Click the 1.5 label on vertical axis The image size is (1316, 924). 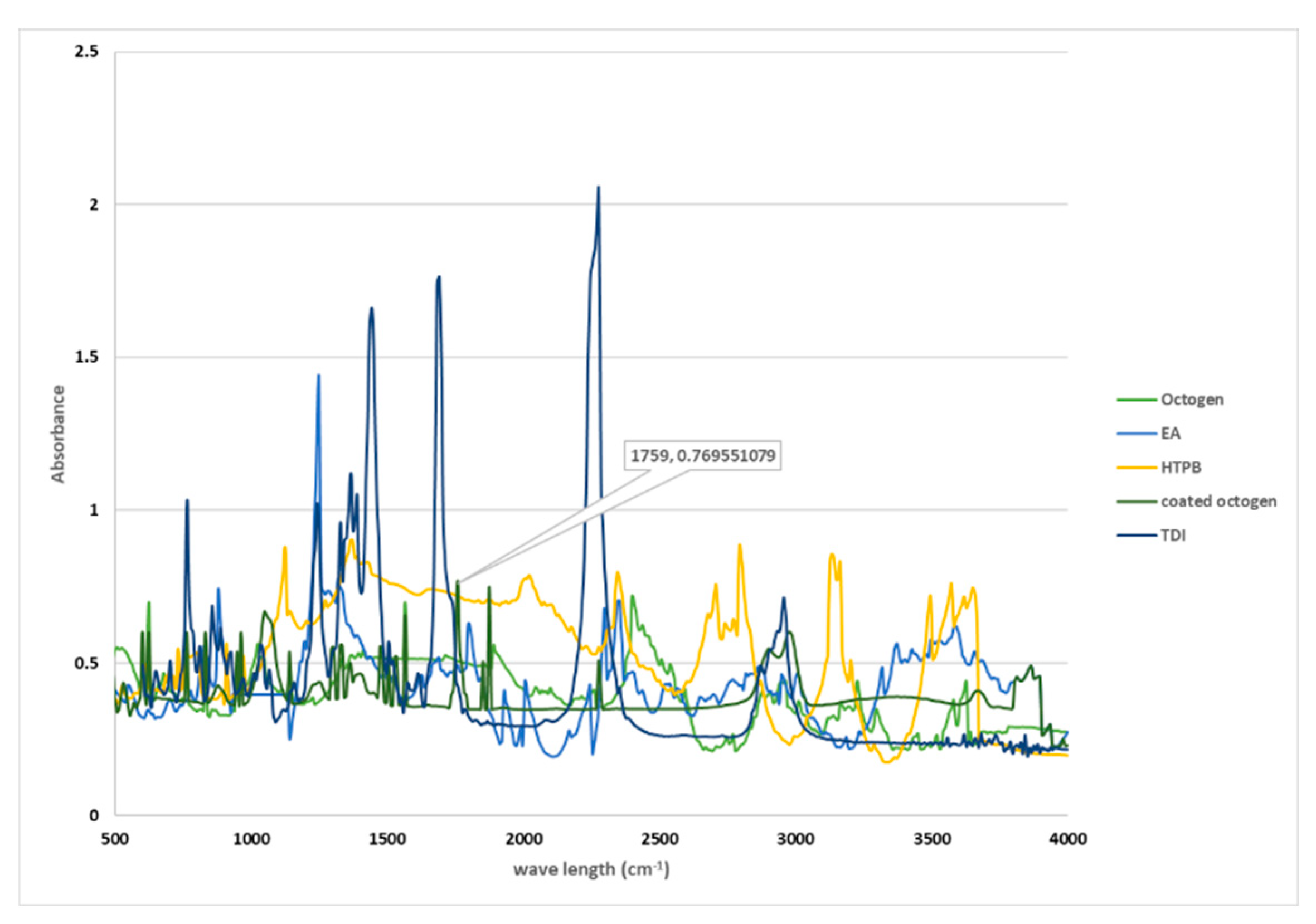pyautogui.click(x=86, y=357)
